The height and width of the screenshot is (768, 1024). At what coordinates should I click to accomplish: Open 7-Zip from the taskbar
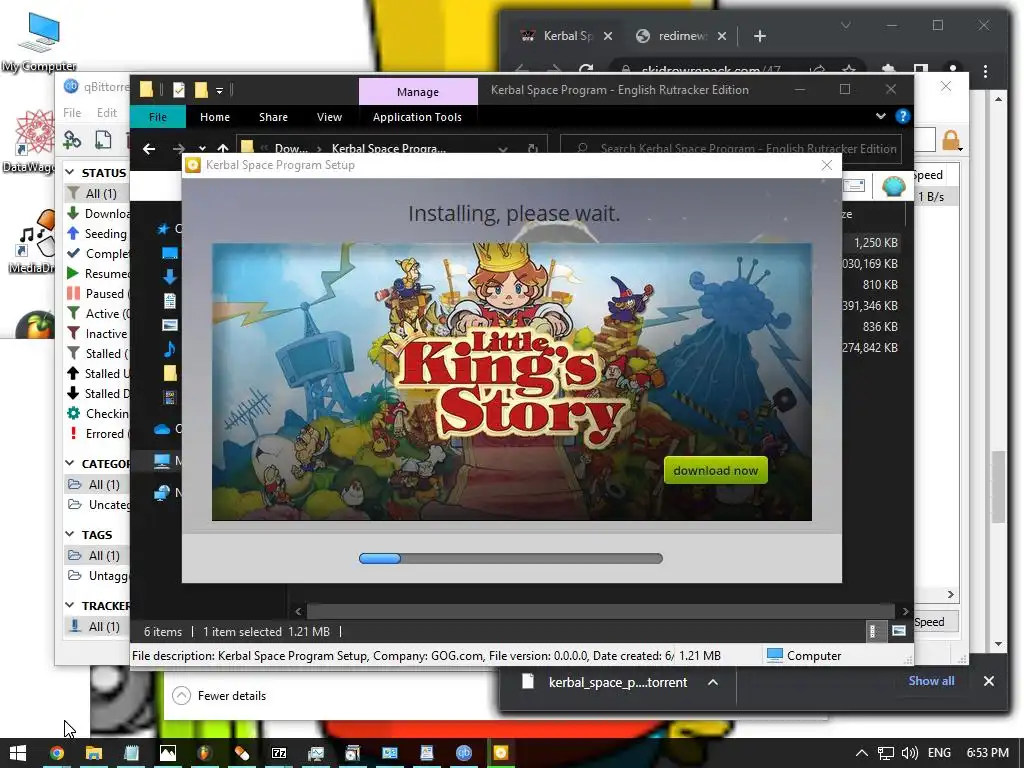(x=279, y=753)
